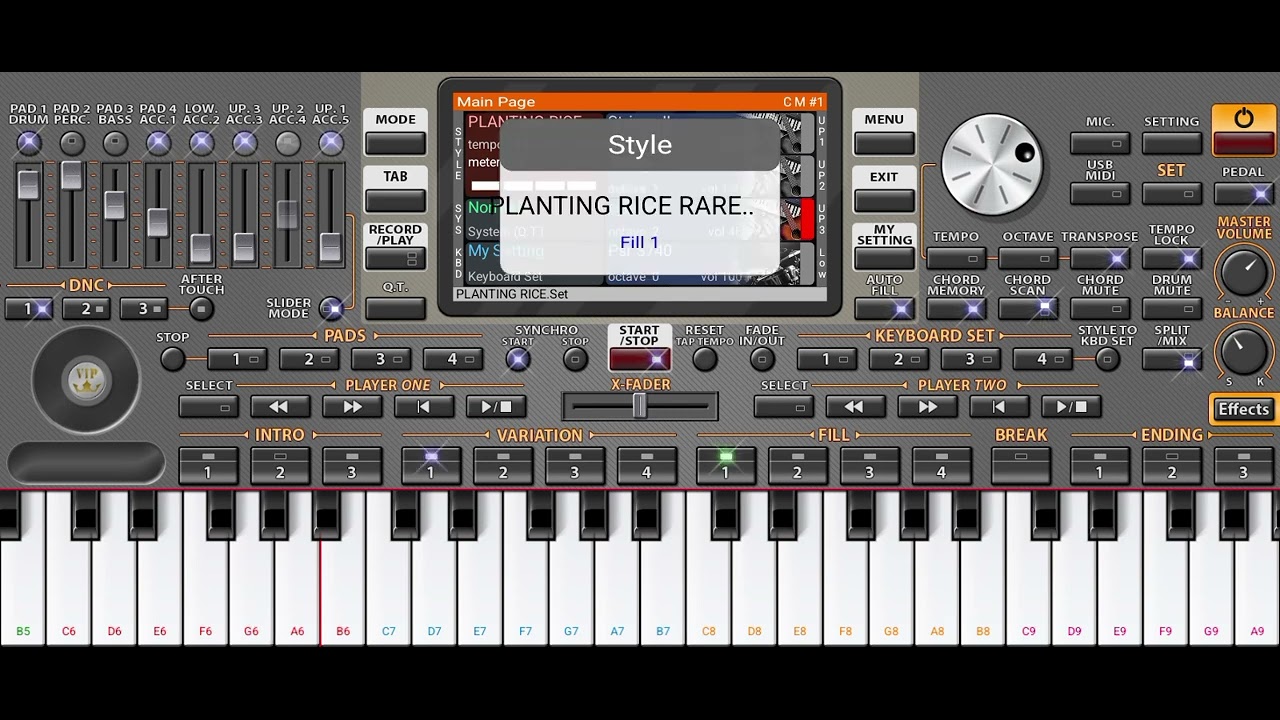Select KEYBOARD SET 4
This screenshot has width=1280, height=720.
coord(1042,359)
